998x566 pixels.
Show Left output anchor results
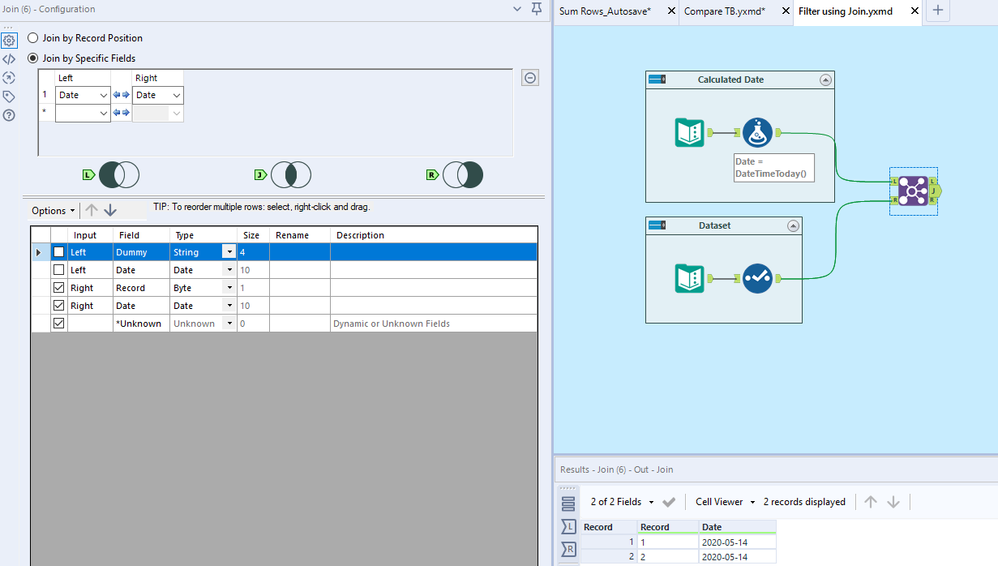pyautogui.click(x=568, y=527)
